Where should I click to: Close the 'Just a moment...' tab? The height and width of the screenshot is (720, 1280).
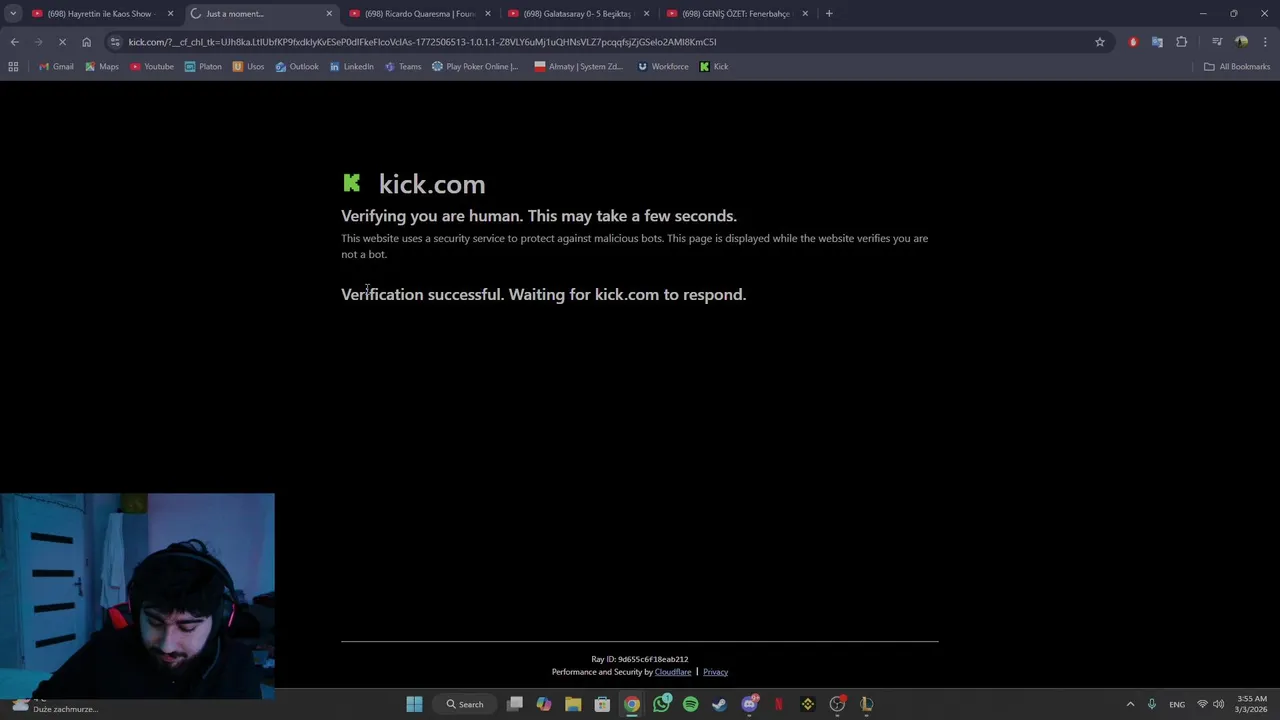pyautogui.click(x=329, y=14)
